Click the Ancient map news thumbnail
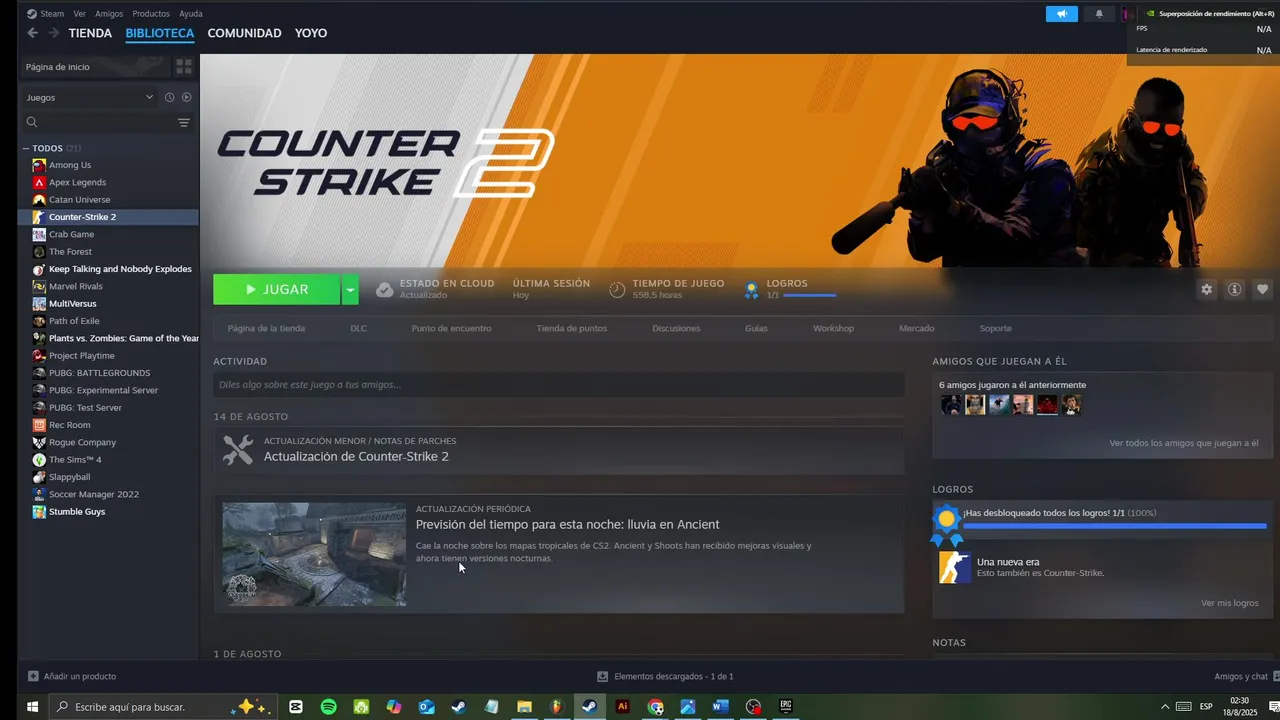Image resolution: width=1280 pixels, height=720 pixels. 314,555
